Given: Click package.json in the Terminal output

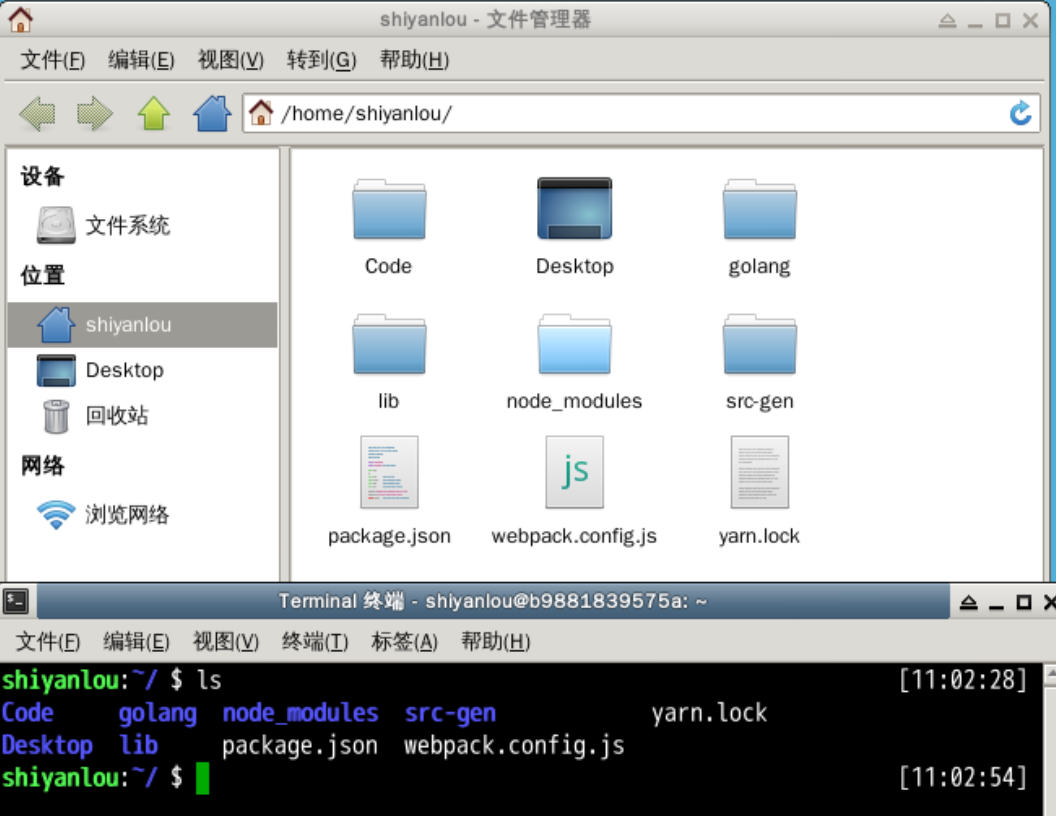Looking at the screenshot, I should pos(300,745).
